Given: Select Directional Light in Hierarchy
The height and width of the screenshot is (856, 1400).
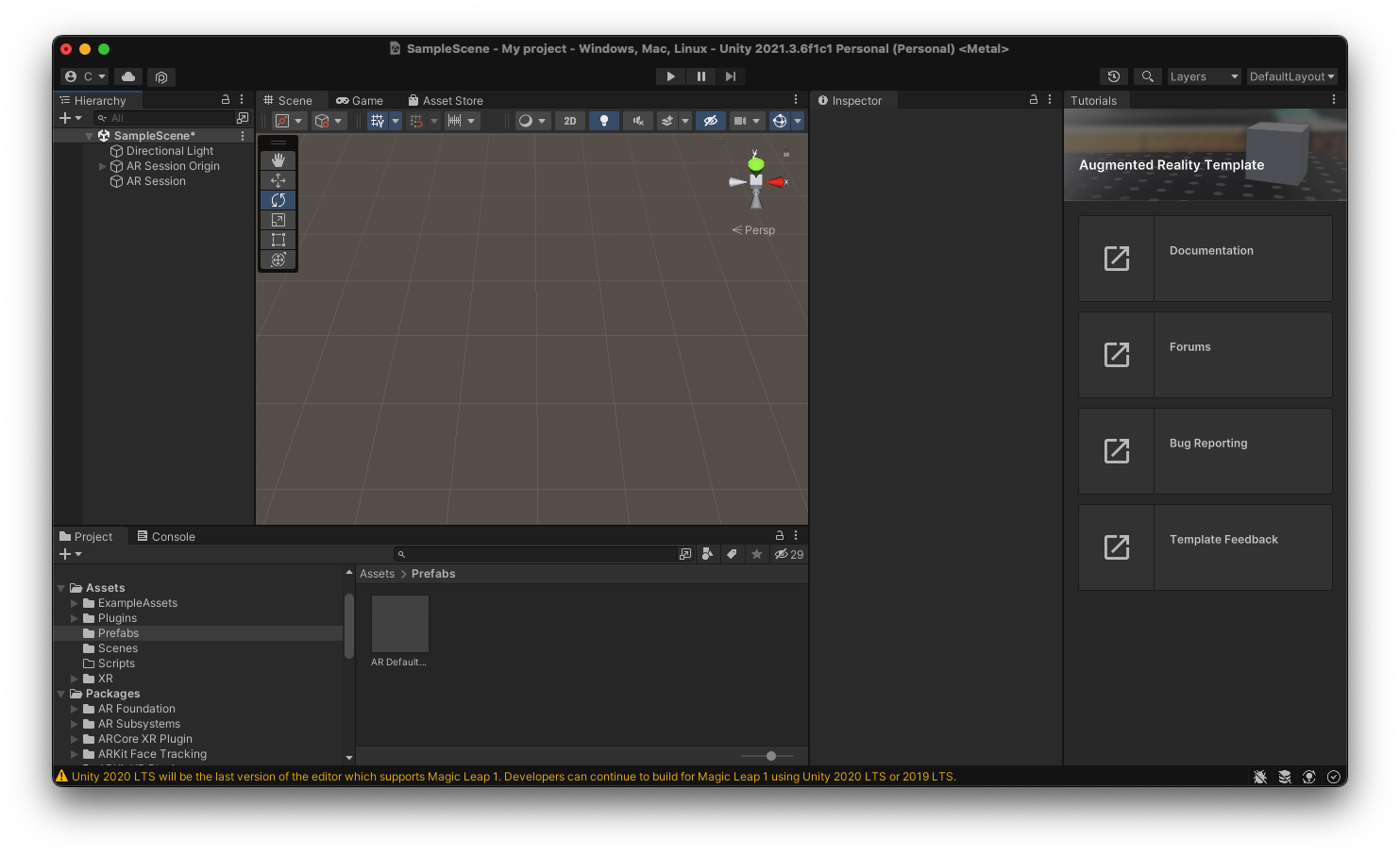Looking at the screenshot, I should coord(170,151).
